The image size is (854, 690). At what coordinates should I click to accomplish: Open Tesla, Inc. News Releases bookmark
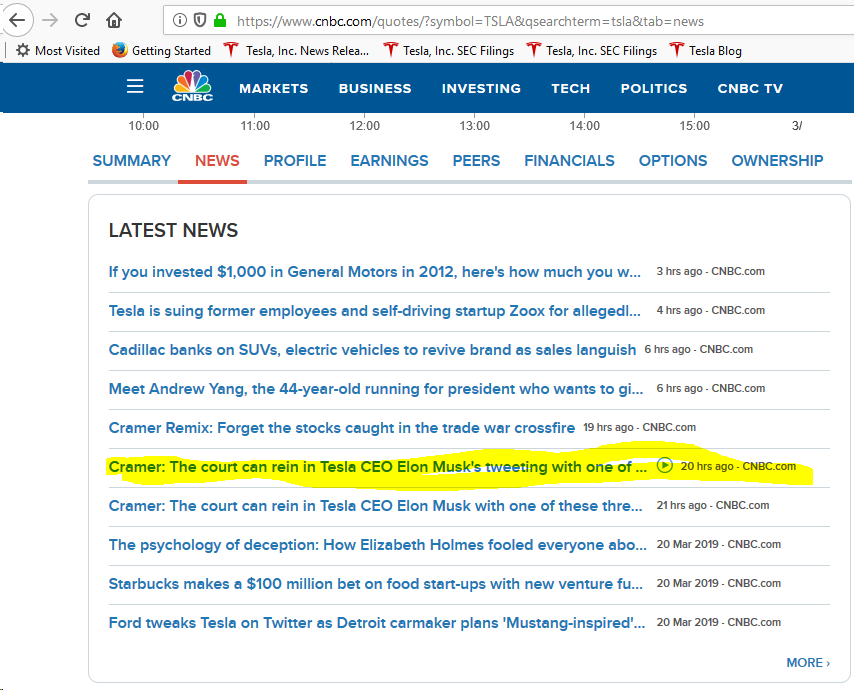click(x=297, y=51)
